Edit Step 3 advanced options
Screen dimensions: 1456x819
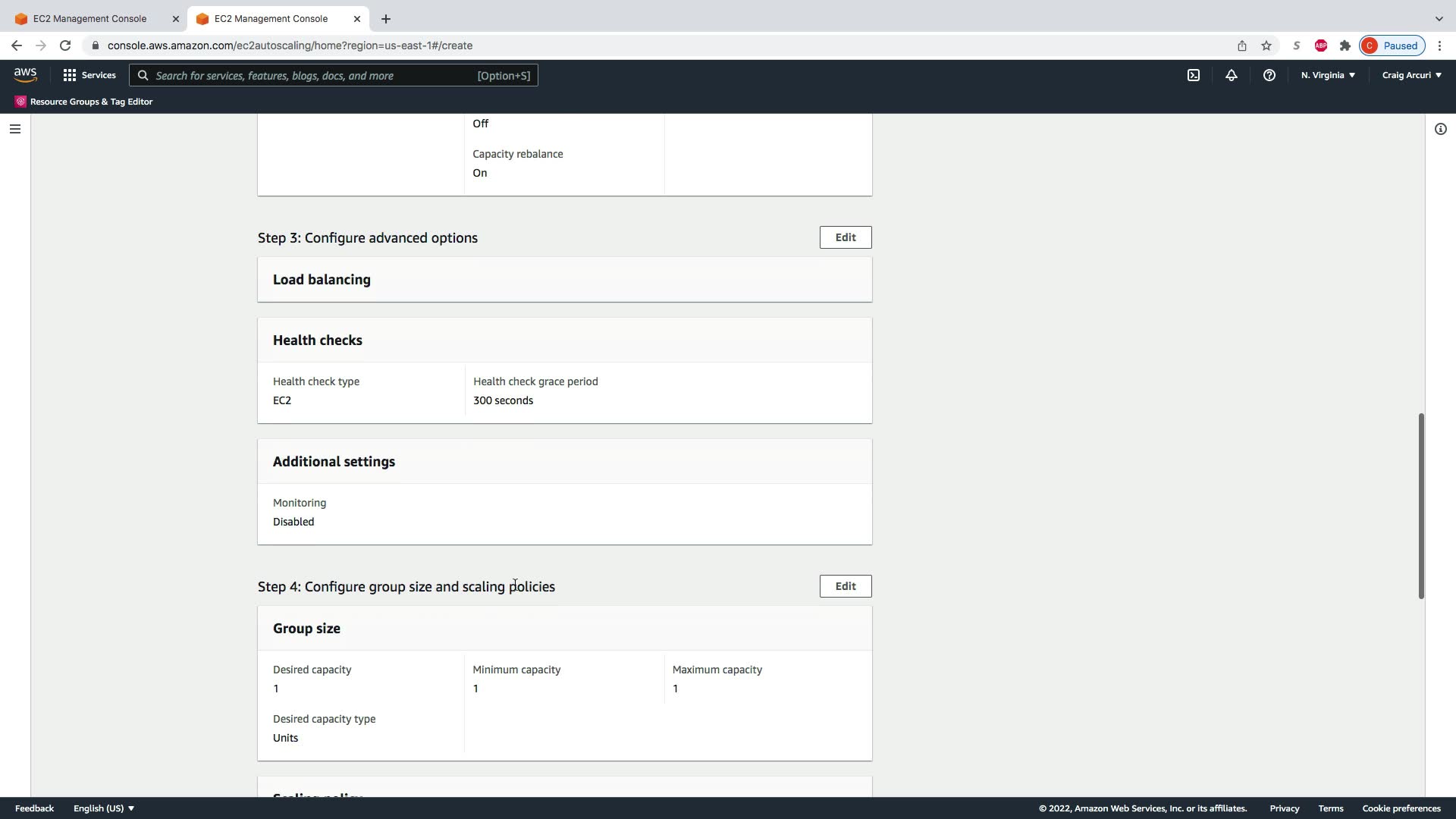click(846, 237)
